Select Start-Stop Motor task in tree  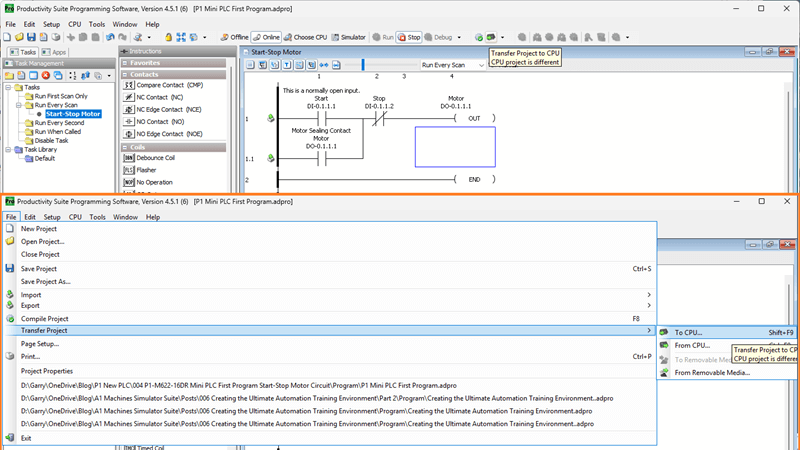click(73, 114)
